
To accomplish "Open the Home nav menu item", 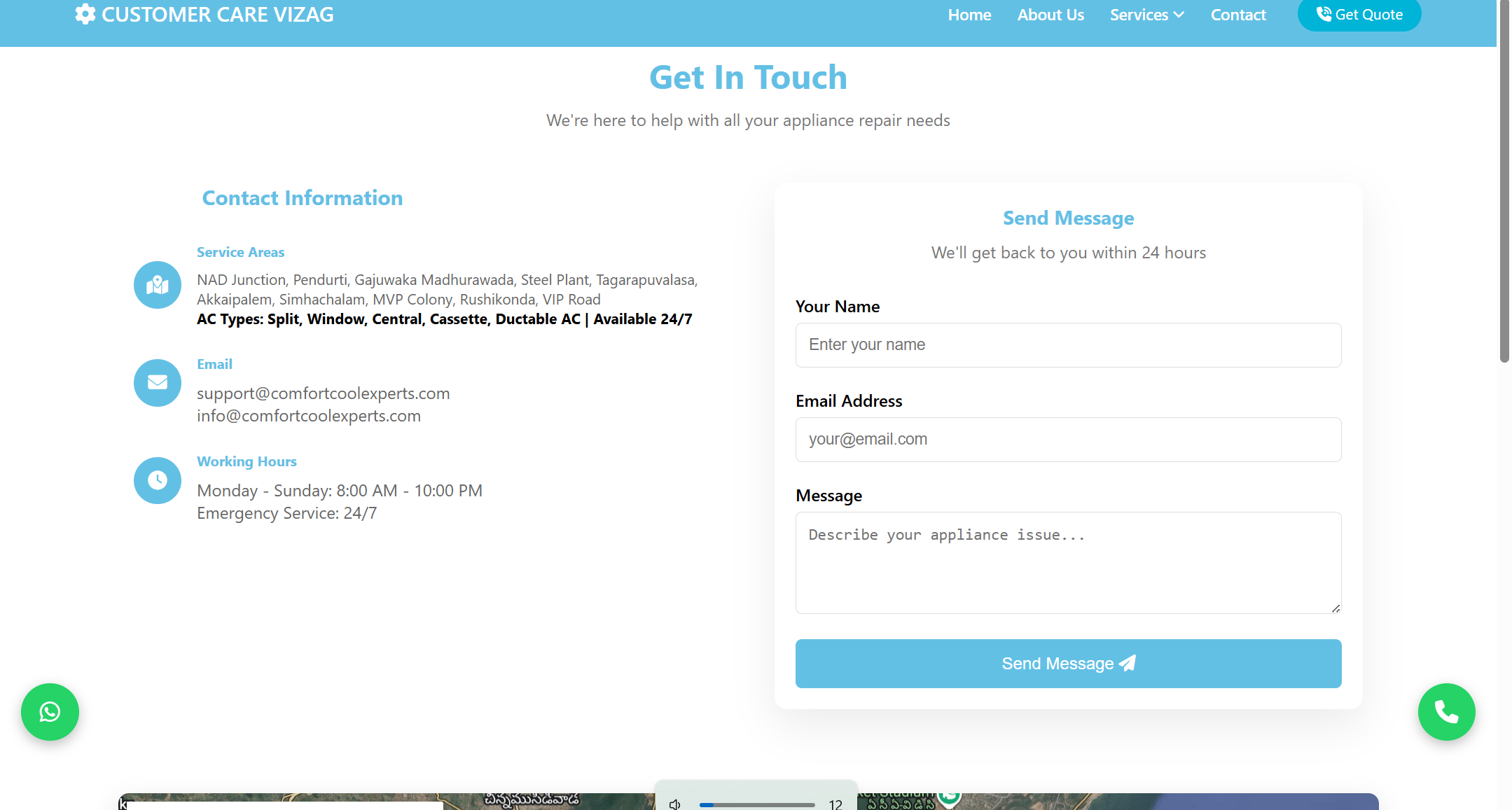I will pos(969,15).
